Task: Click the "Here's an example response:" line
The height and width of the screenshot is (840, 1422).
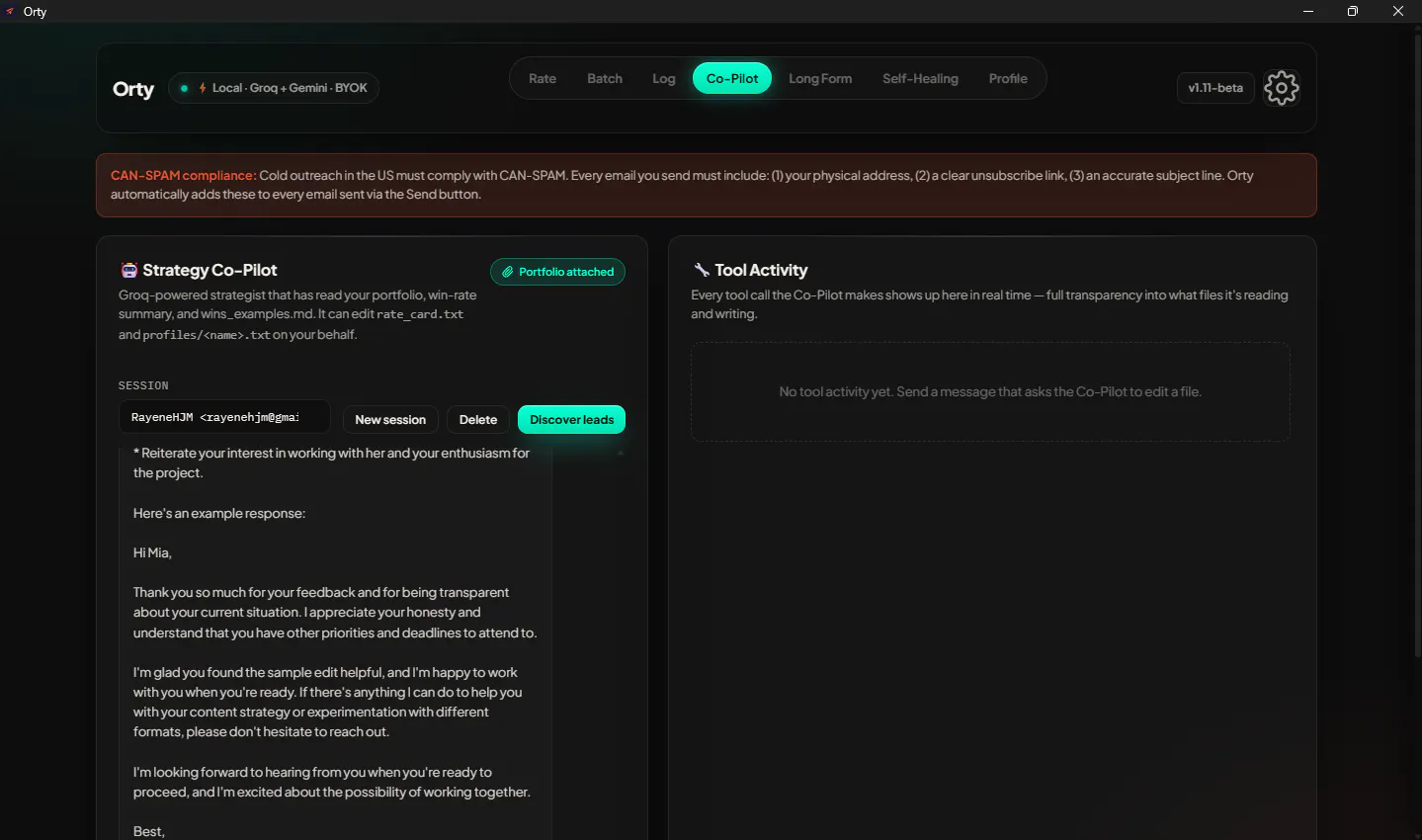Action: tap(219, 514)
